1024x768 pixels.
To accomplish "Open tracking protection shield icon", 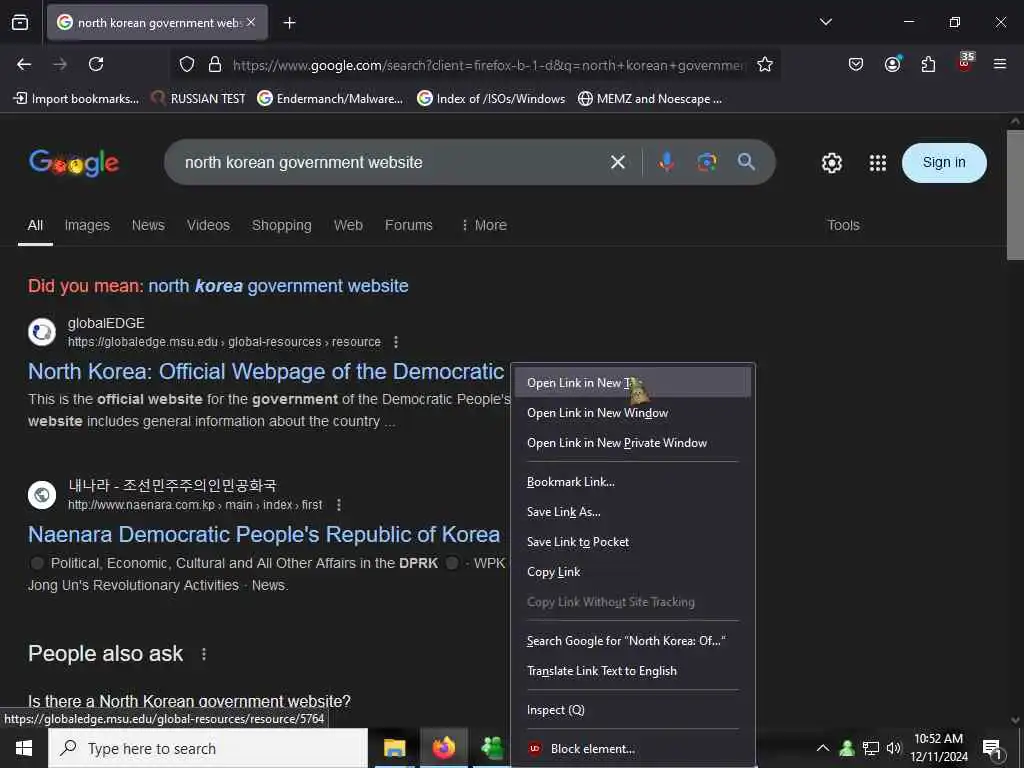I will (187, 65).
